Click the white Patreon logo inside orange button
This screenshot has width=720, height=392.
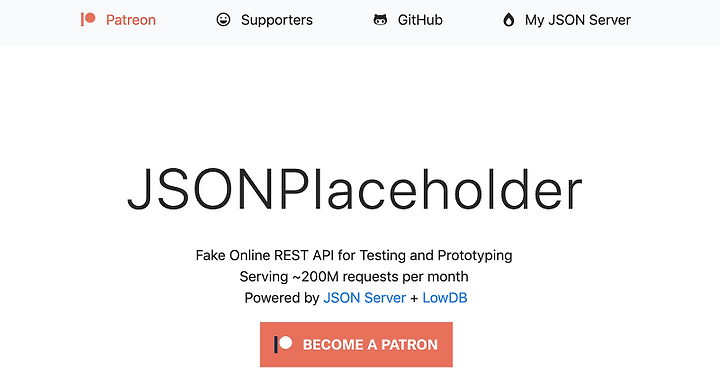click(283, 344)
